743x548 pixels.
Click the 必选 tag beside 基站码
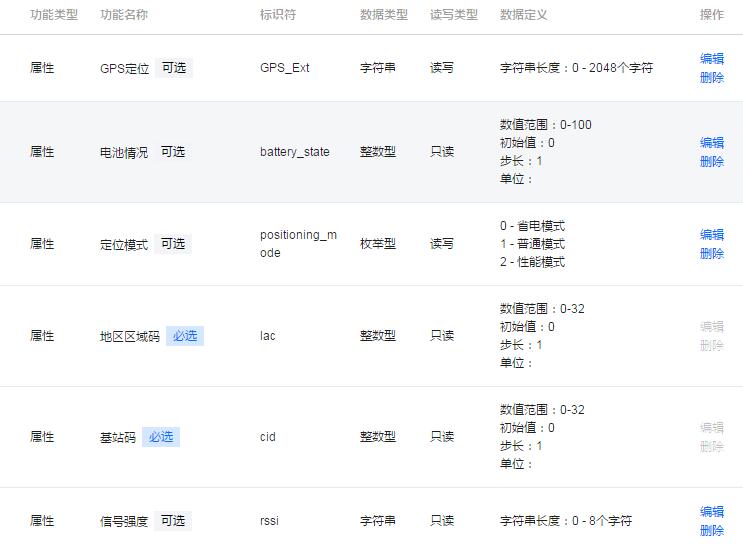click(x=161, y=437)
